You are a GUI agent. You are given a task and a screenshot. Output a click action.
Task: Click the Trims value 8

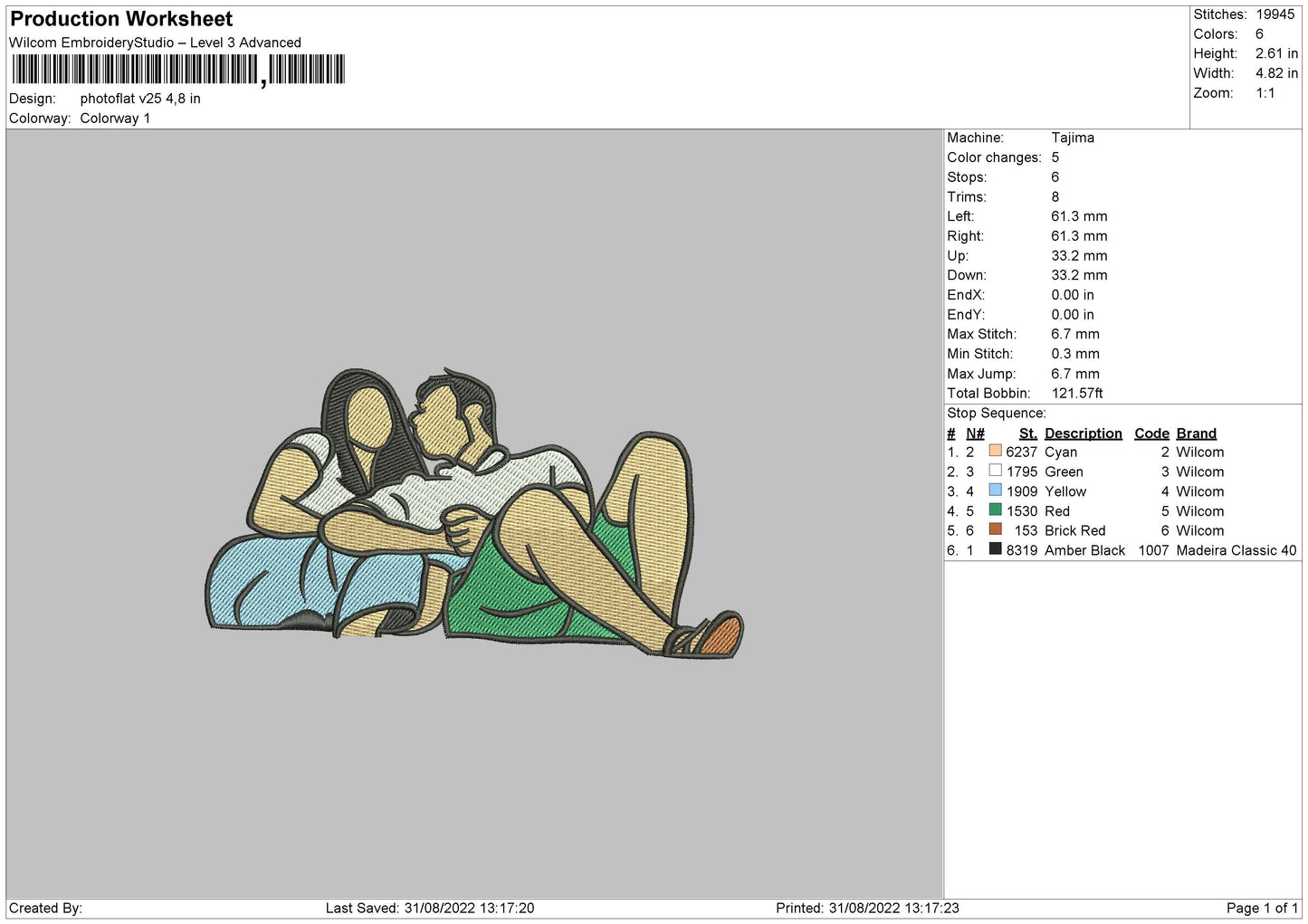1055,197
